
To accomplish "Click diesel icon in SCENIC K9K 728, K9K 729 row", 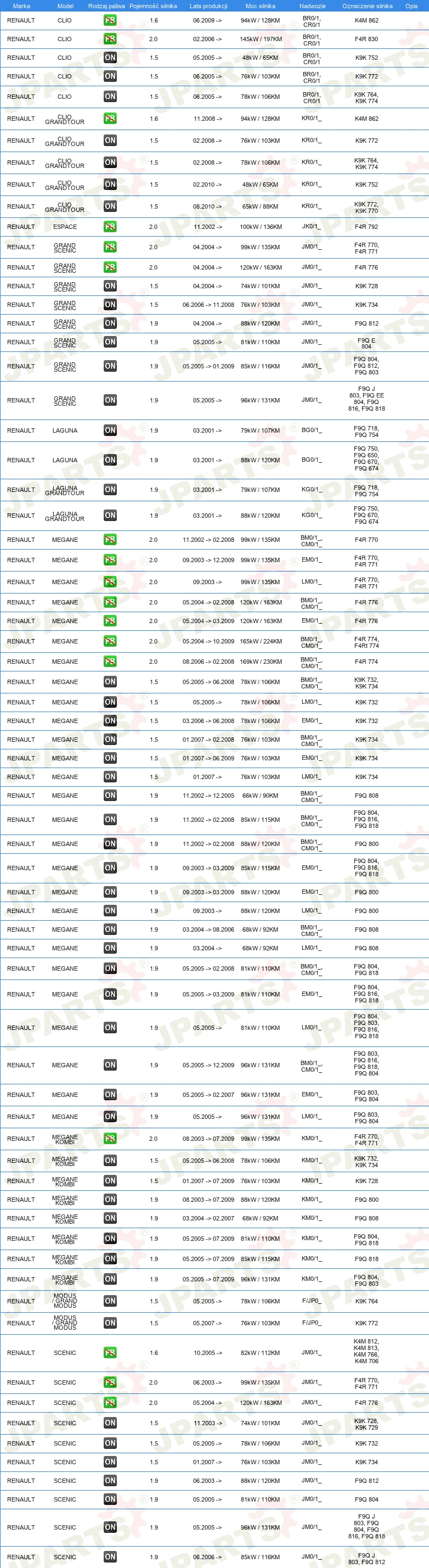I will [110, 1423].
